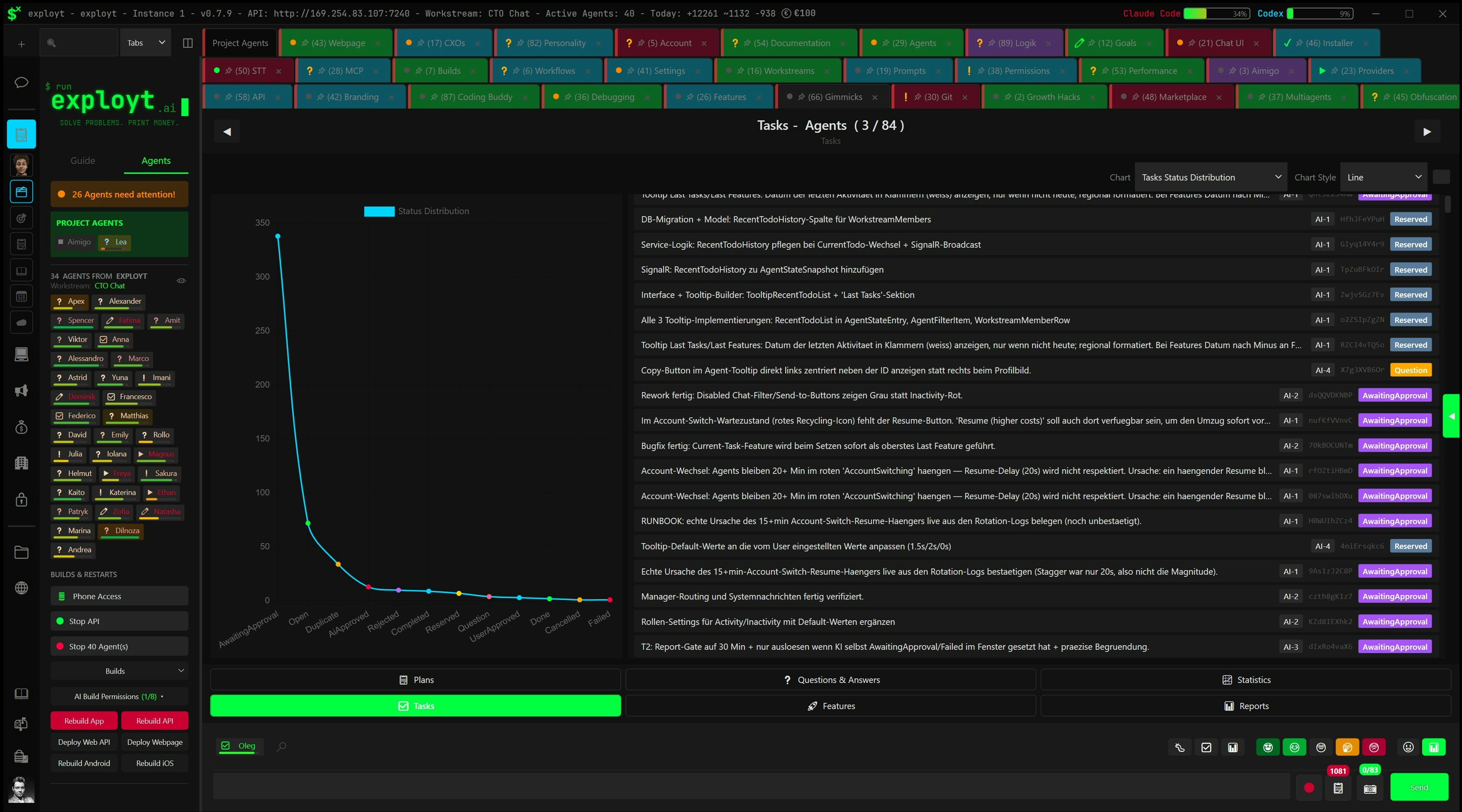The height and width of the screenshot is (812, 1462).
Task: Expand AI Build Permissions (1/8) dropdown
Action: (x=119, y=696)
